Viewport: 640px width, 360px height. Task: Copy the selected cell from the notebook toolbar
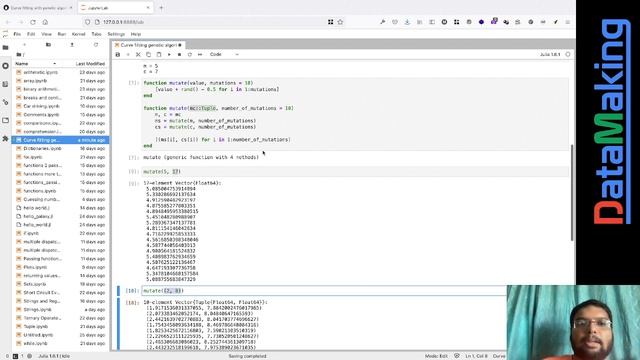[x=148, y=54]
